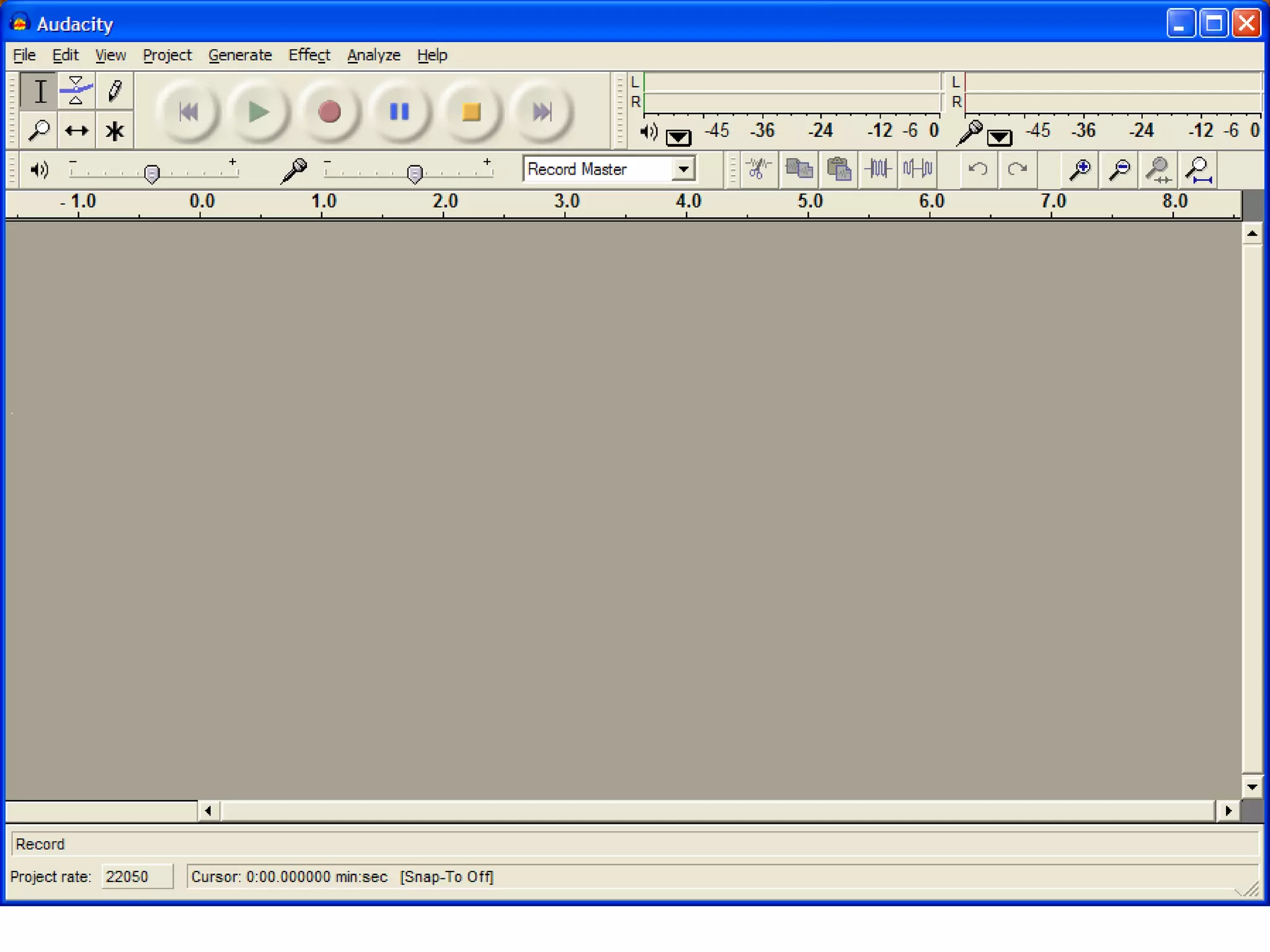Click the Zoom In toolbar icon
Viewport: 1270px width, 952px height.
1080,169
